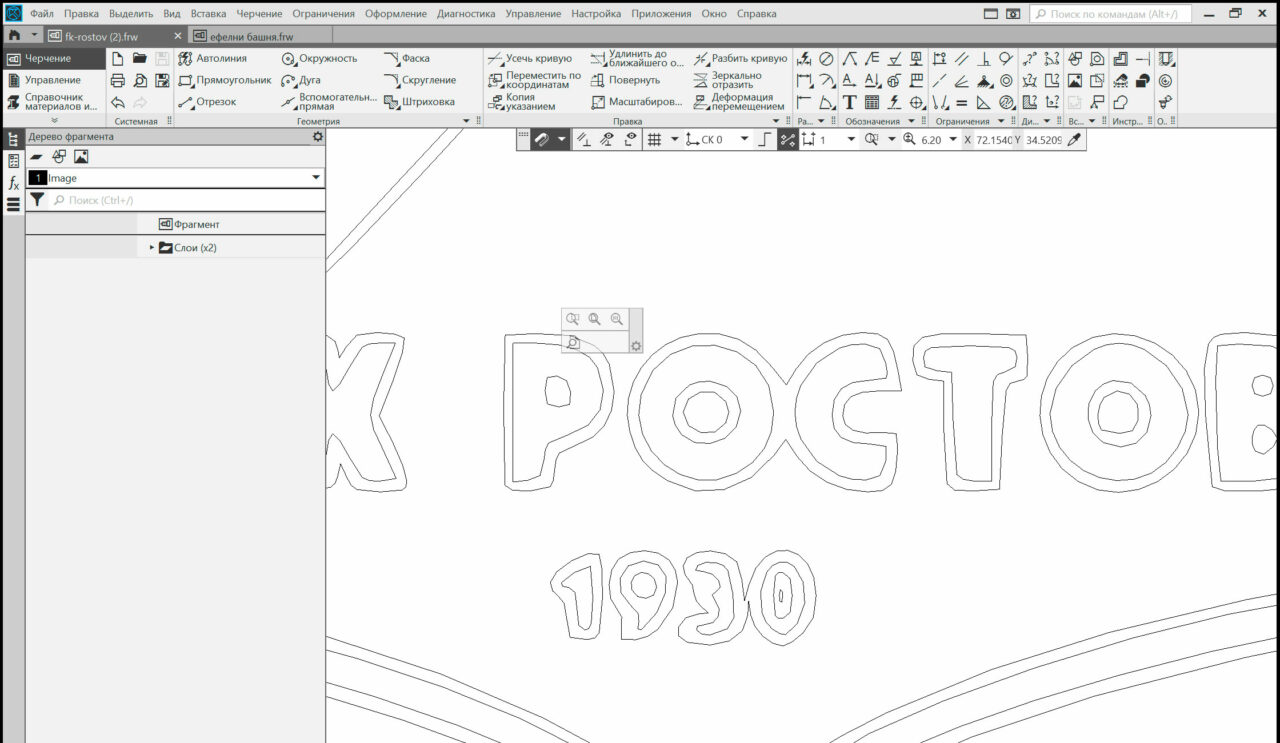The image size is (1280, 743).
Task: Toggle snapping magnet on quick toolbar
Action: [x=541, y=140]
